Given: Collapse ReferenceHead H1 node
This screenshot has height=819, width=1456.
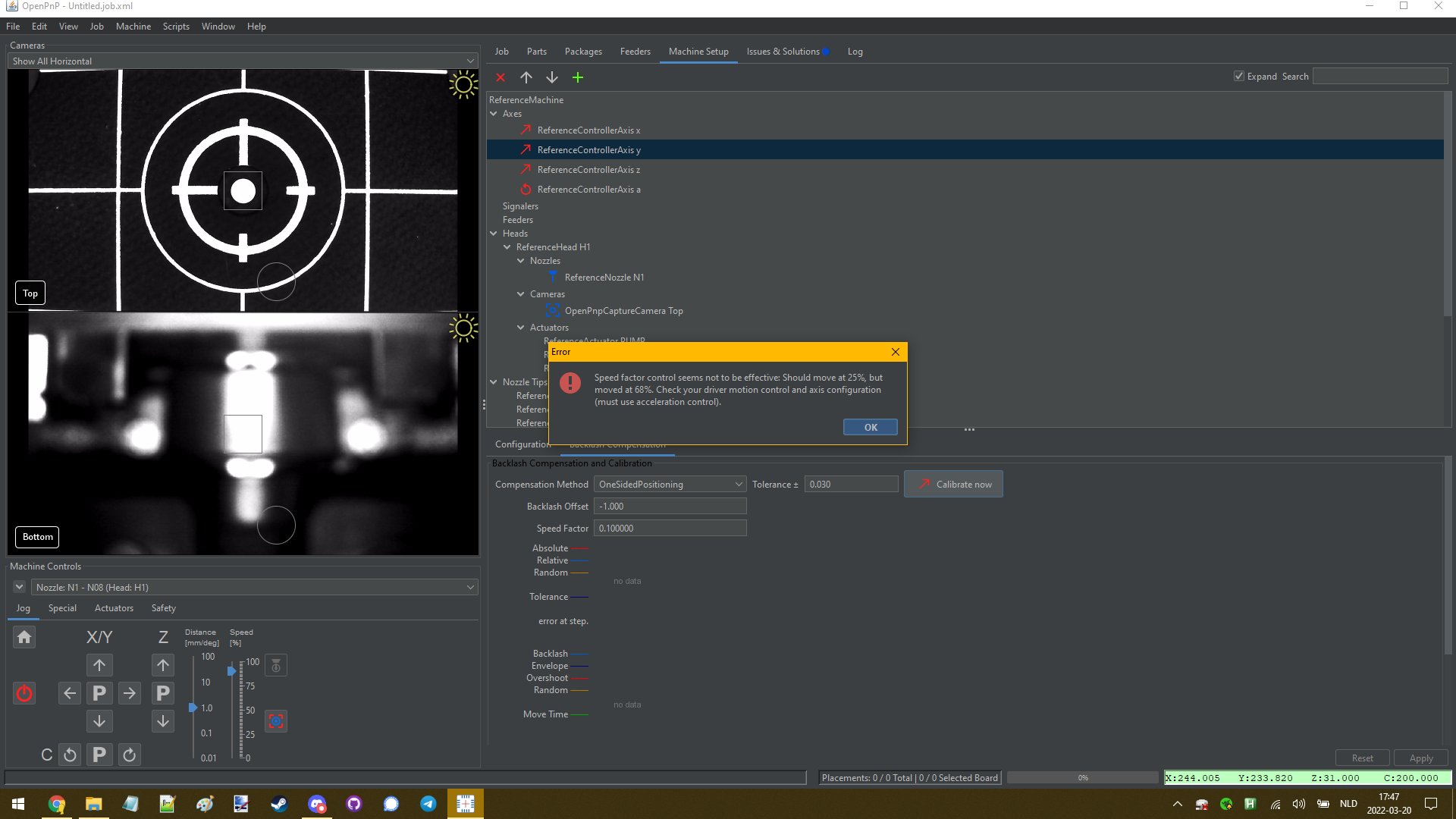Looking at the screenshot, I should click(x=507, y=247).
